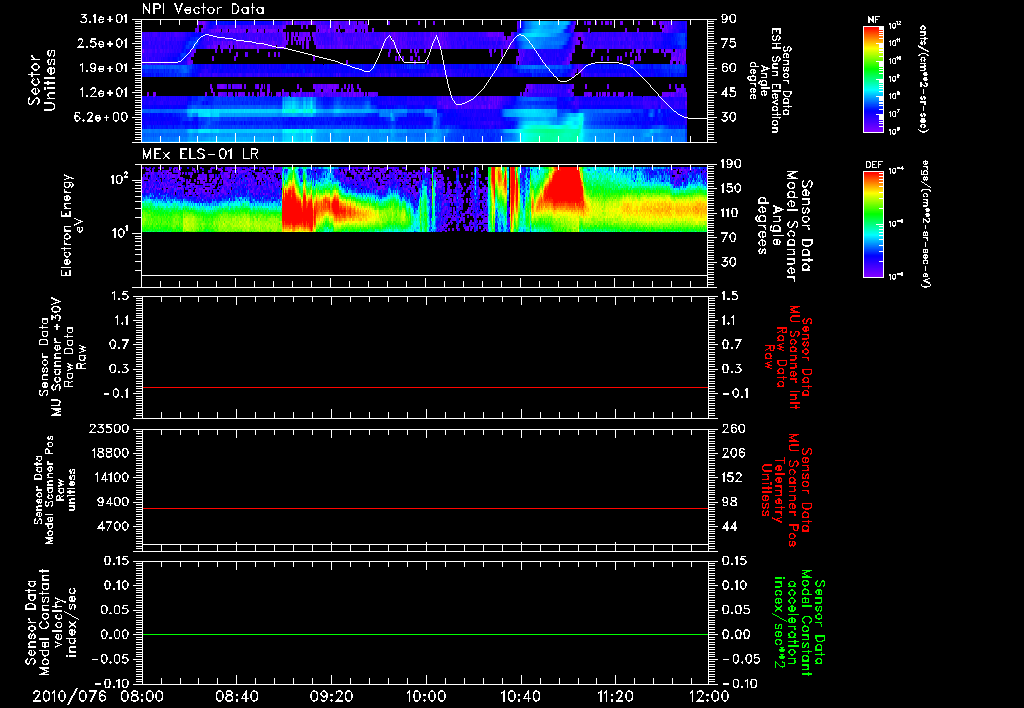Click the '152' telemetry tick value

[731, 477]
